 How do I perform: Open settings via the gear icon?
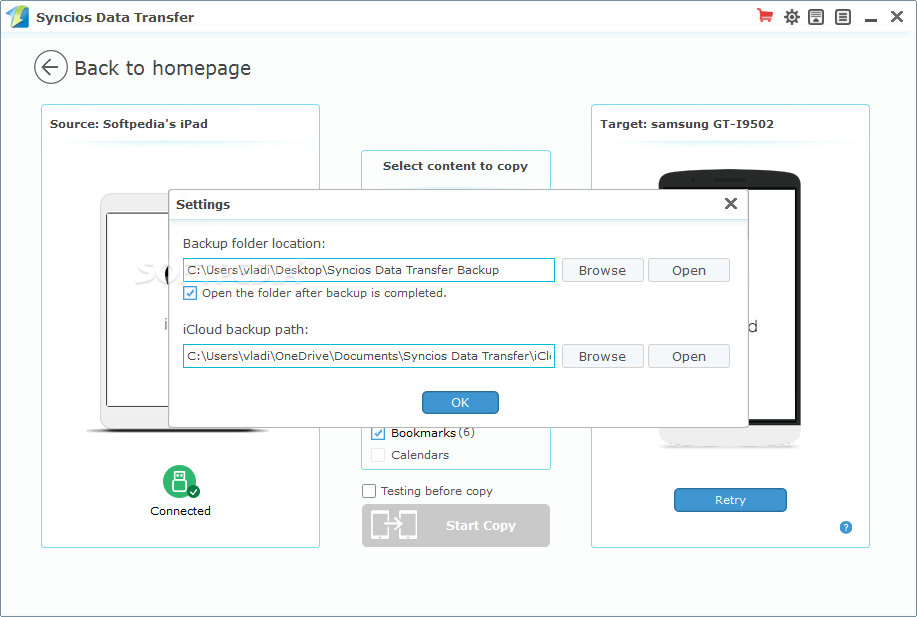tap(791, 17)
